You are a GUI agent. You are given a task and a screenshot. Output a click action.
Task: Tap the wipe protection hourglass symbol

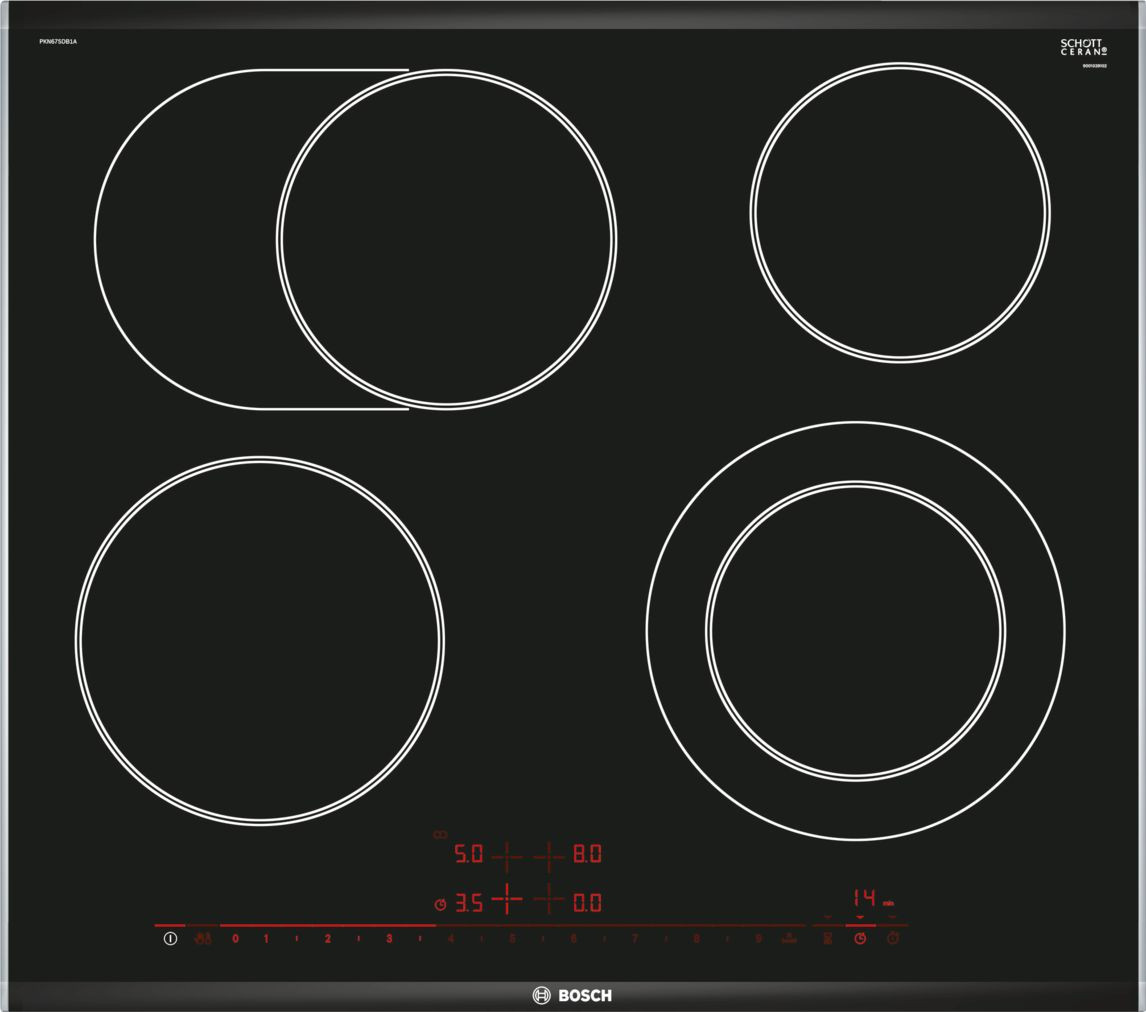click(x=829, y=938)
